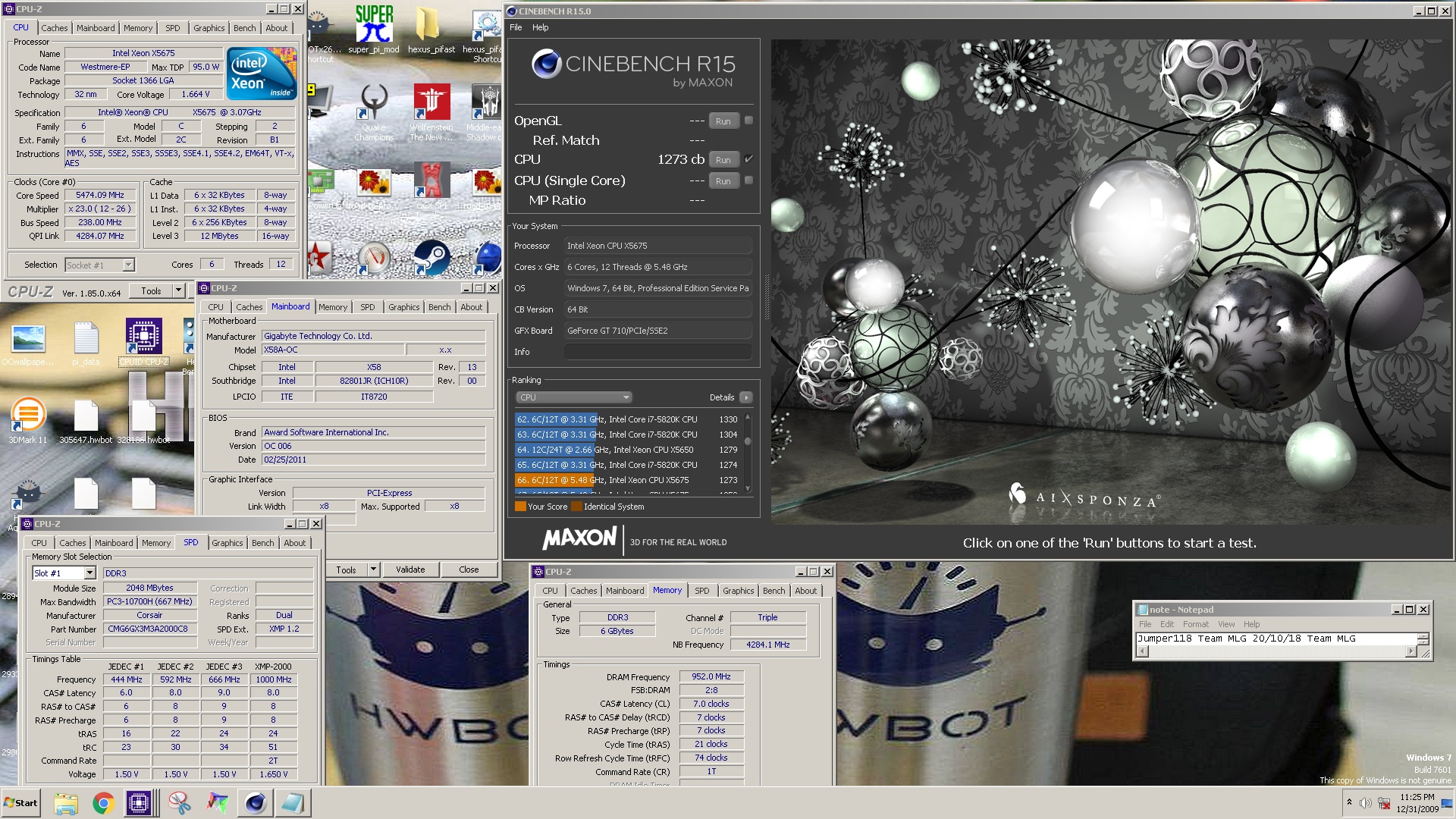The image size is (1456, 819).
Task: Switch to Caches tab in top-left CPU-Z
Action: (x=55, y=28)
